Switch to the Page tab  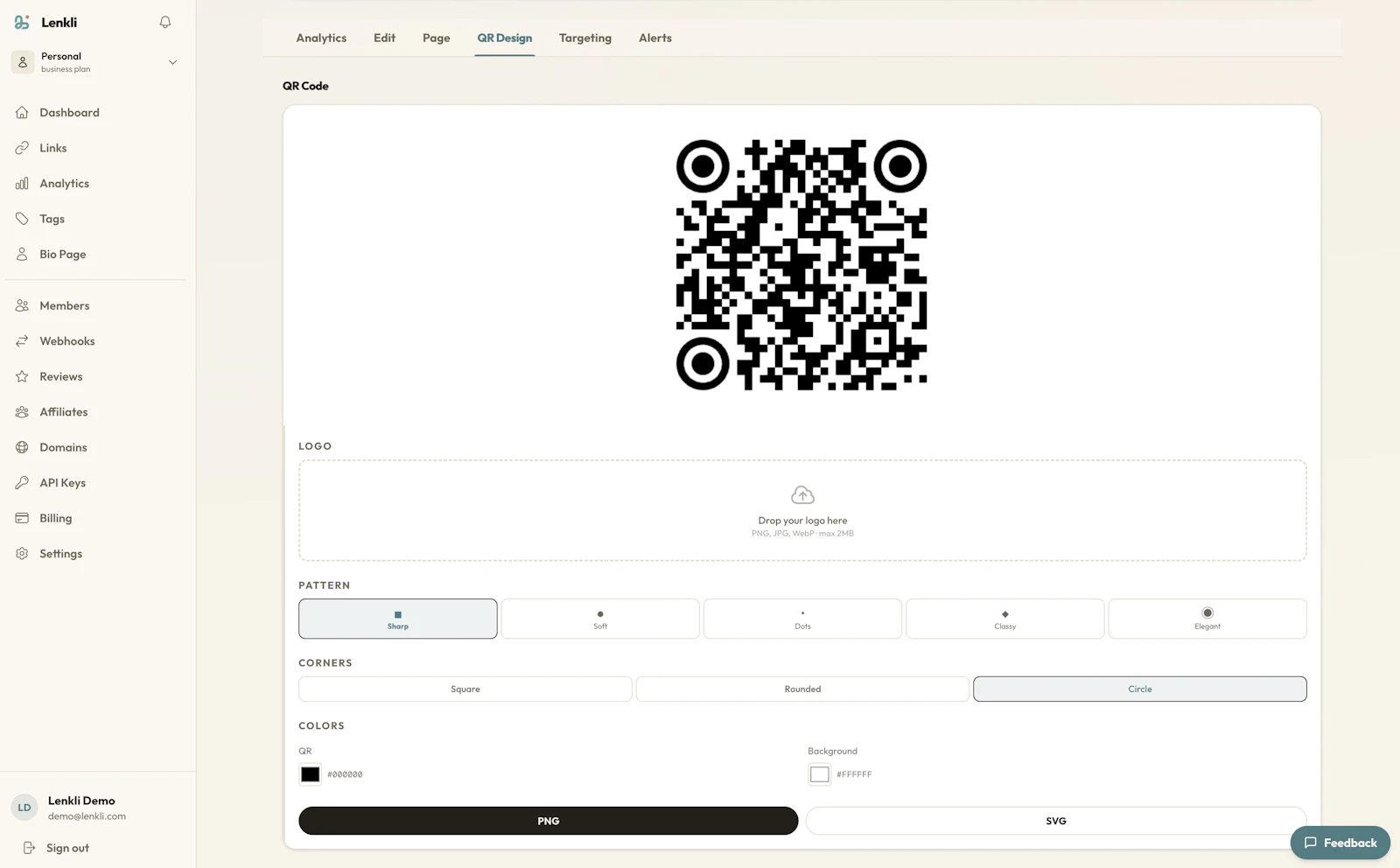[436, 38]
